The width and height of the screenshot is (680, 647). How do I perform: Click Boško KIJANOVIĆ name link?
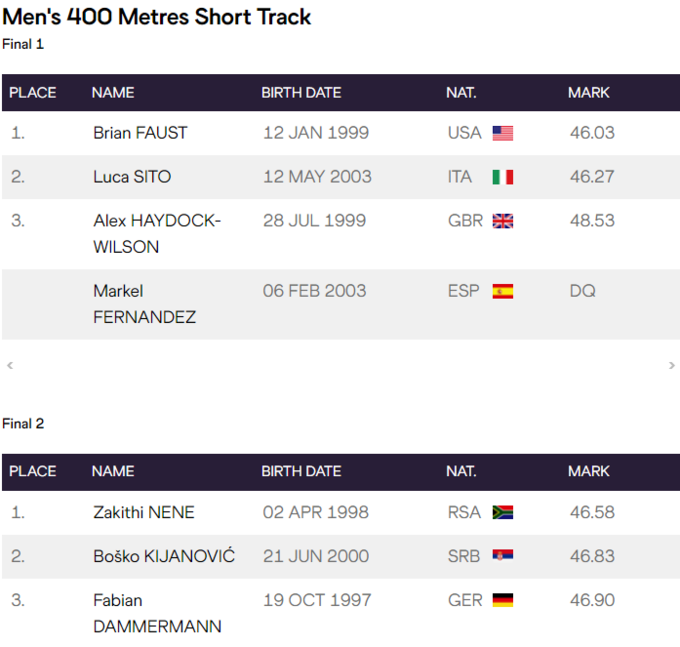[x=164, y=556]
